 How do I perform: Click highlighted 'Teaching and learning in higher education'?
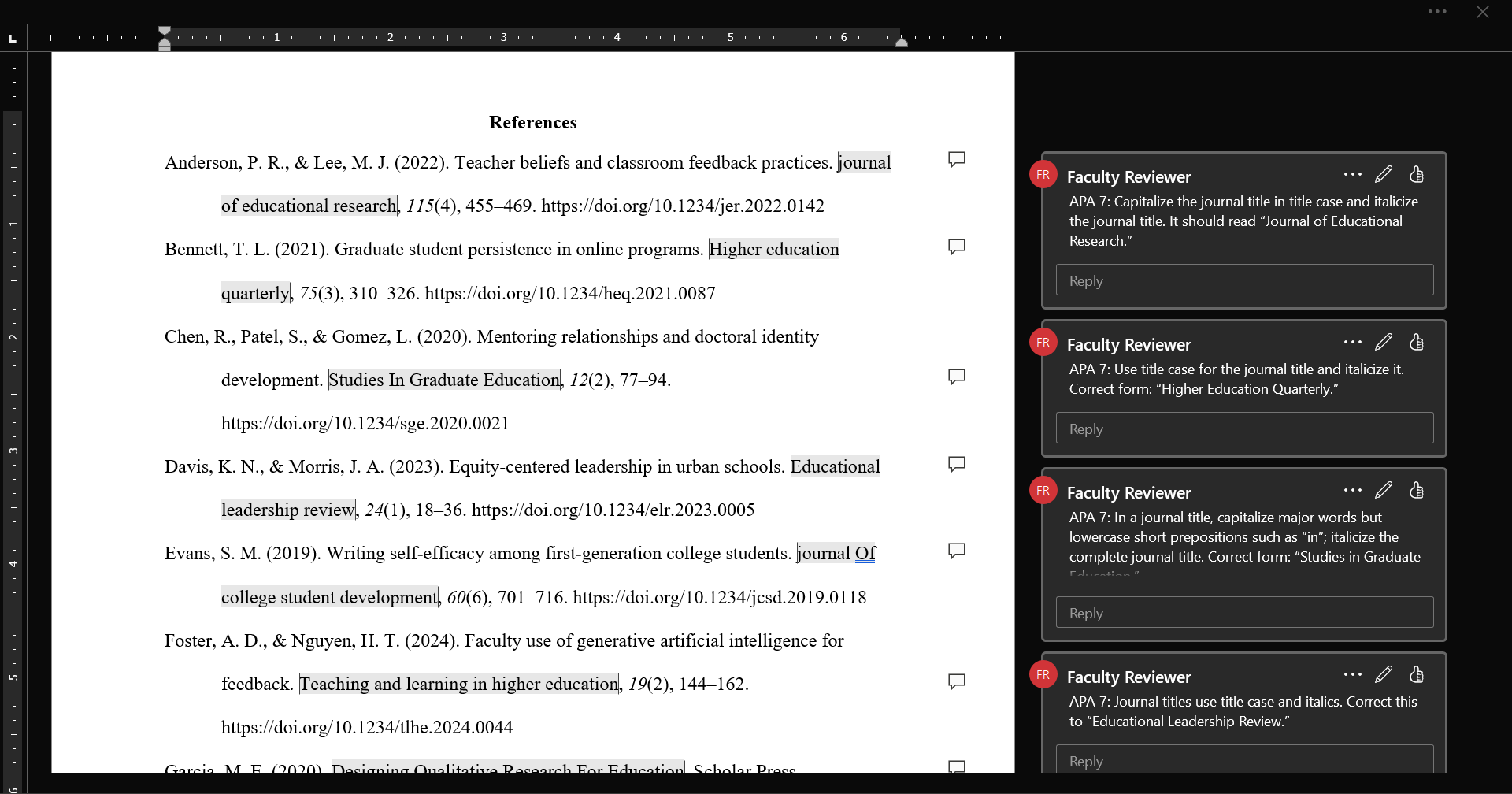(x=459, y=684)
